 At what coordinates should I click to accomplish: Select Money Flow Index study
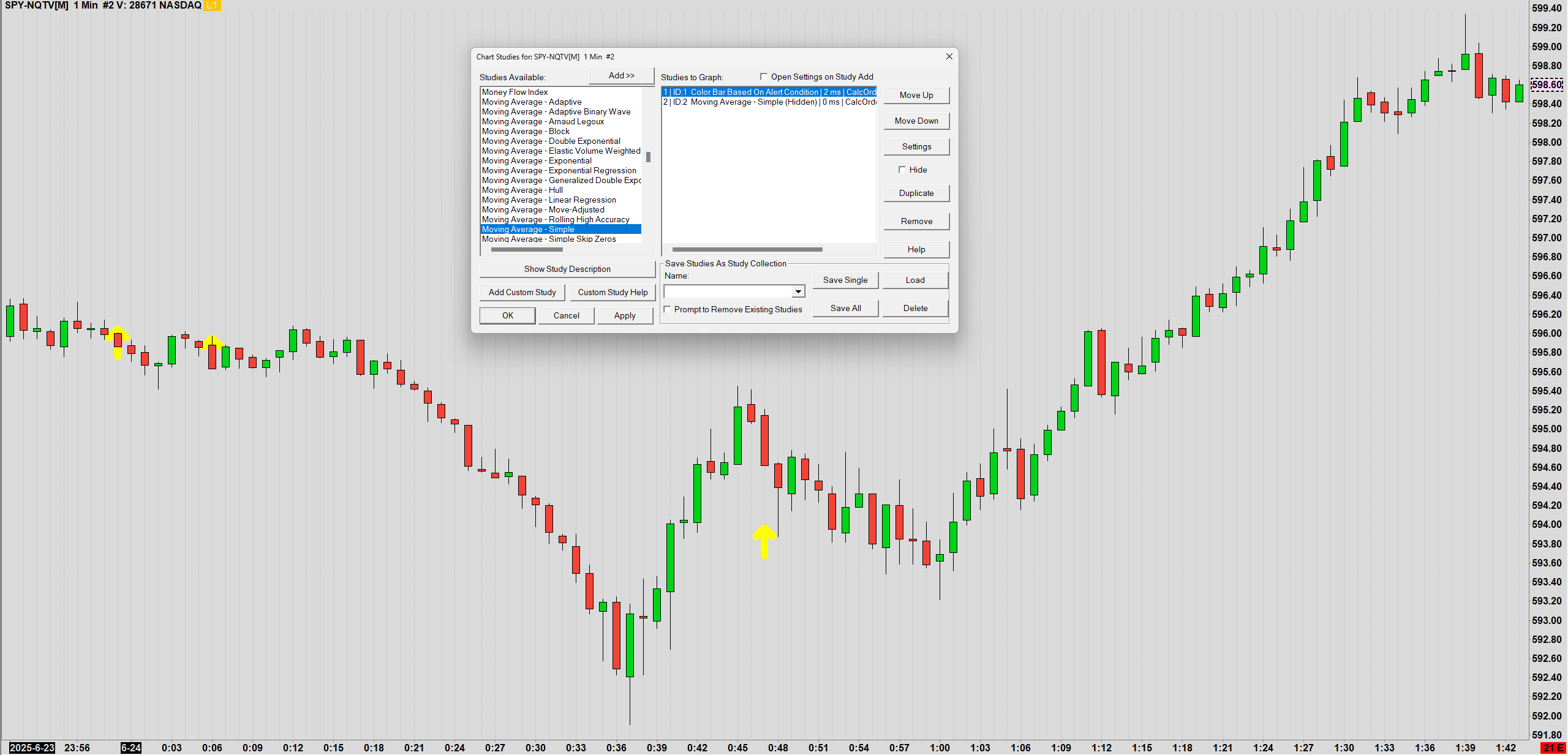coord(514,92)
